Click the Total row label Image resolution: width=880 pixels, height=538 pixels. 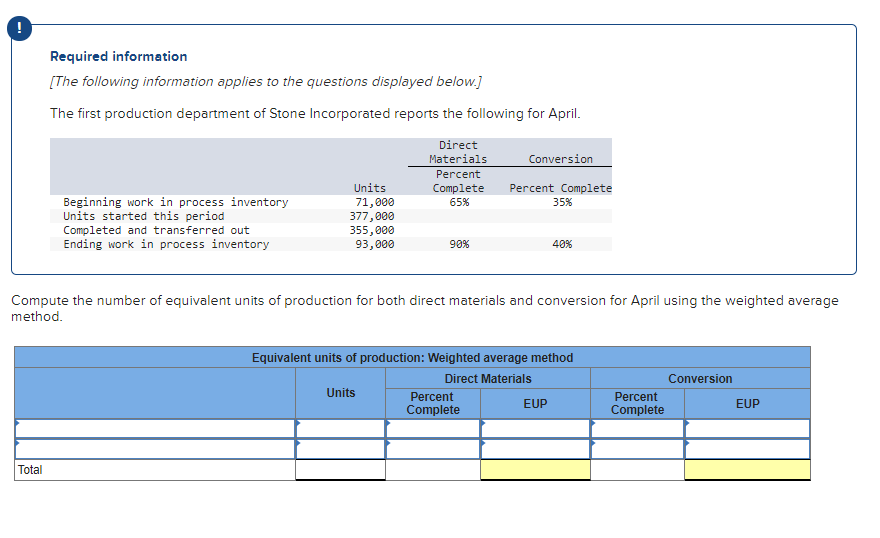[30, 470]
